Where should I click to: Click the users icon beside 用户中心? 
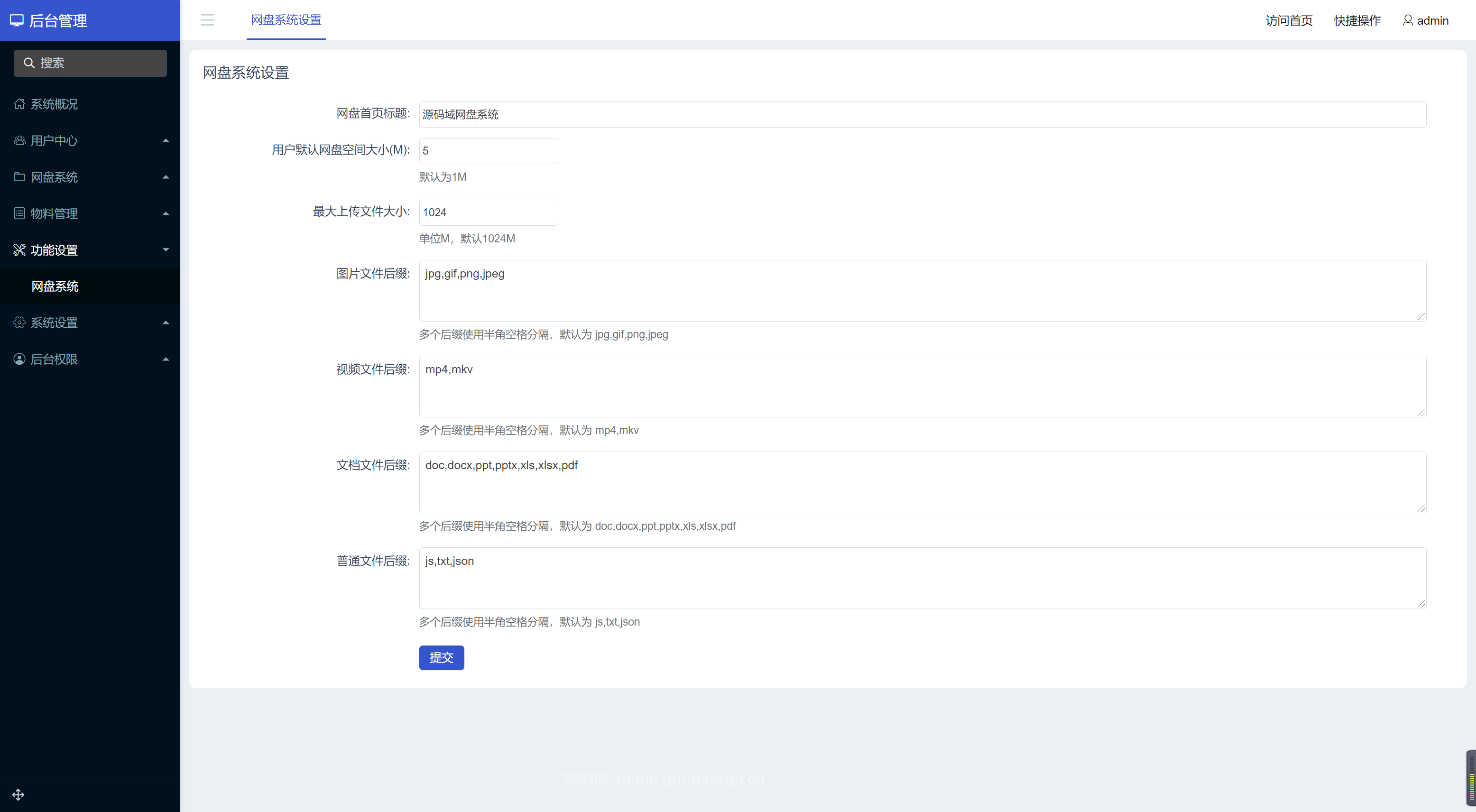point(19,140)
